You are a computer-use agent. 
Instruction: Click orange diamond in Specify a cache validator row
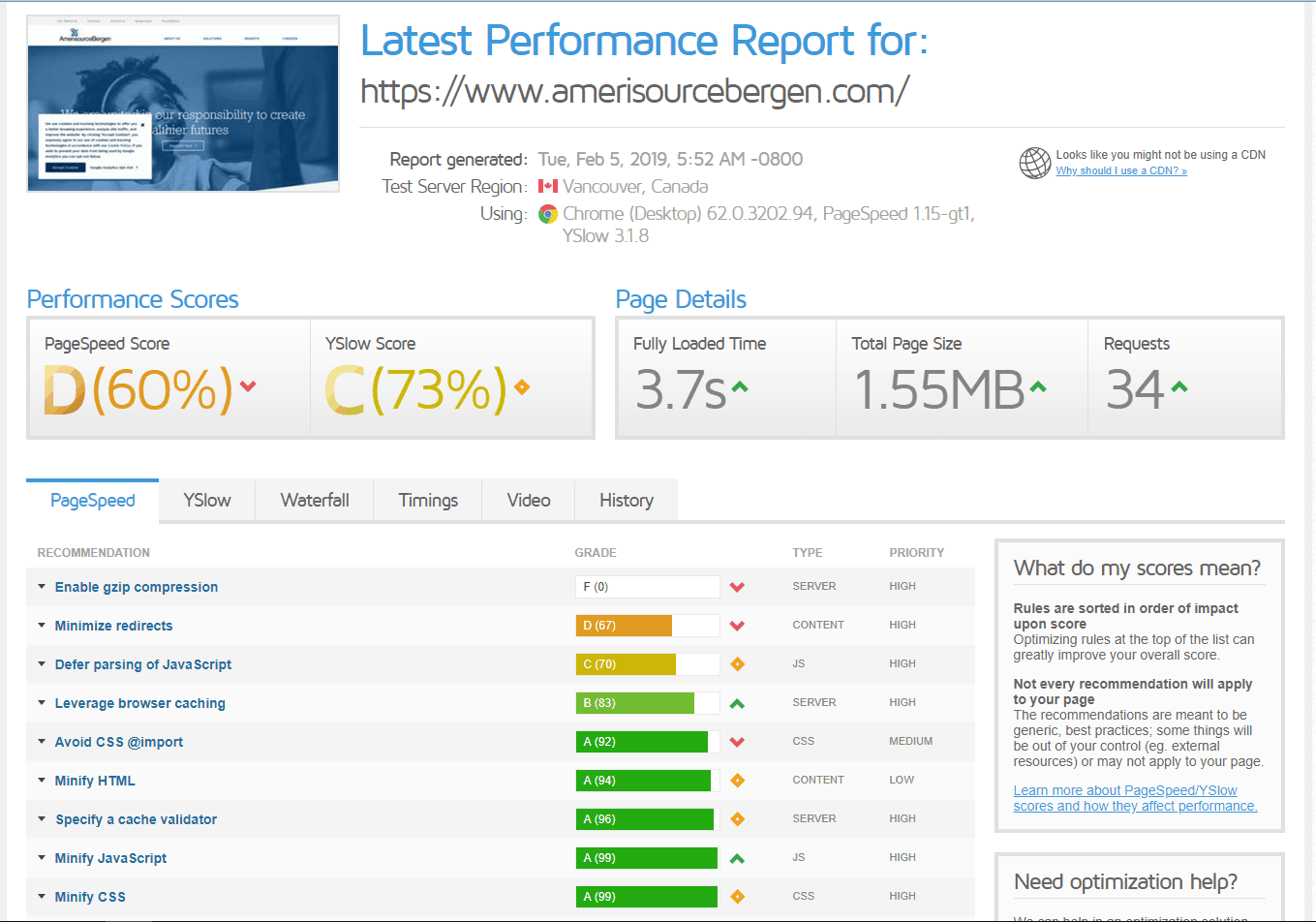point(737,819)
